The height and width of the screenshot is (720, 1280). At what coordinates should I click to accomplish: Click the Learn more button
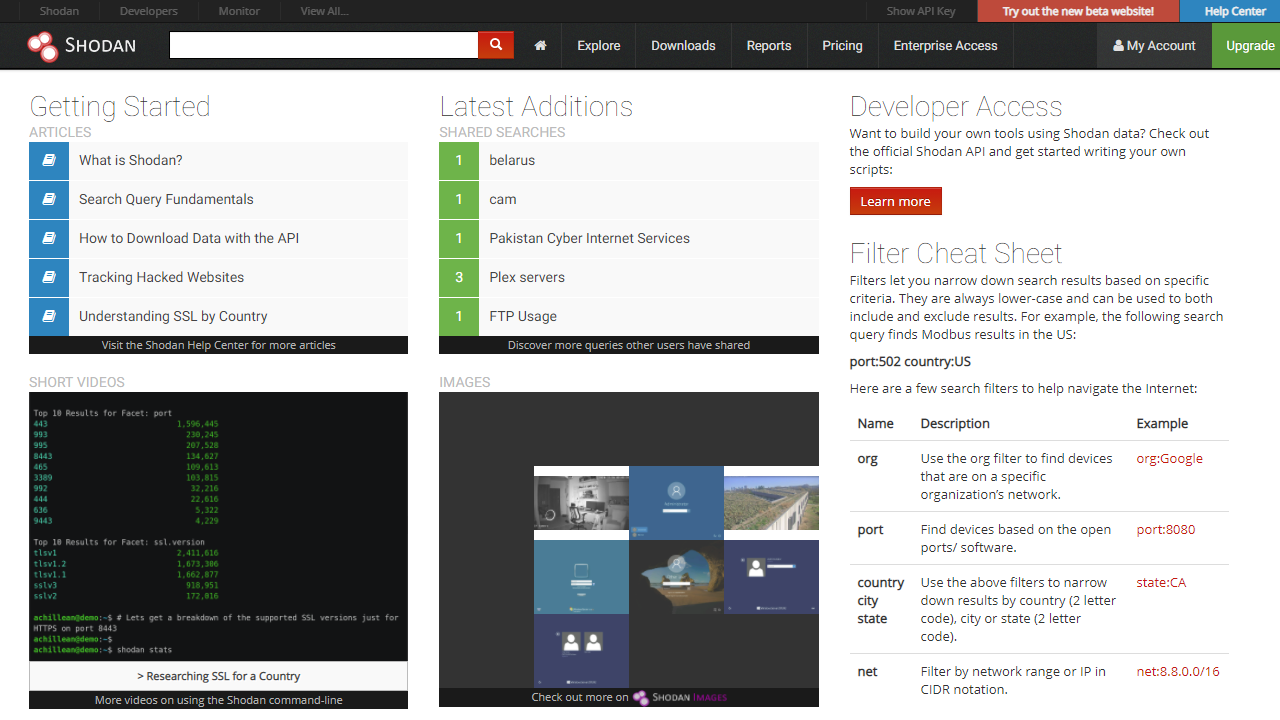coord(895,201)
